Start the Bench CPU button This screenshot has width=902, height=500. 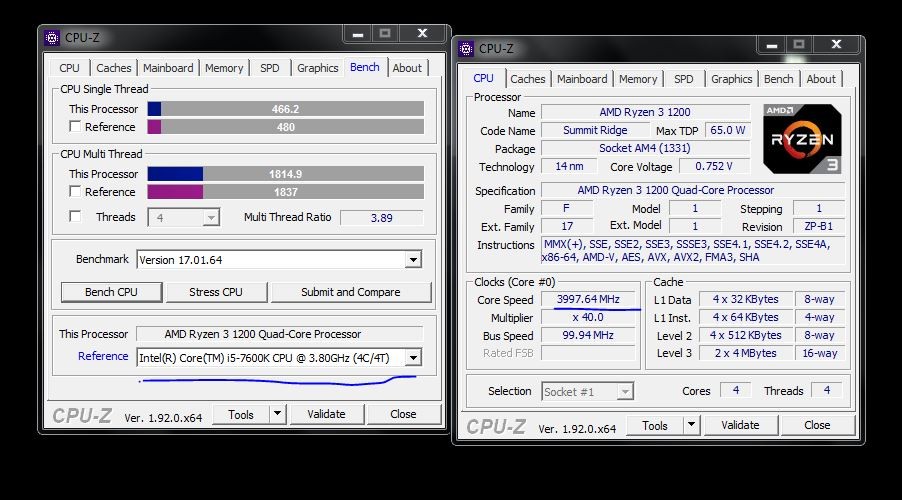pos(111,292)
